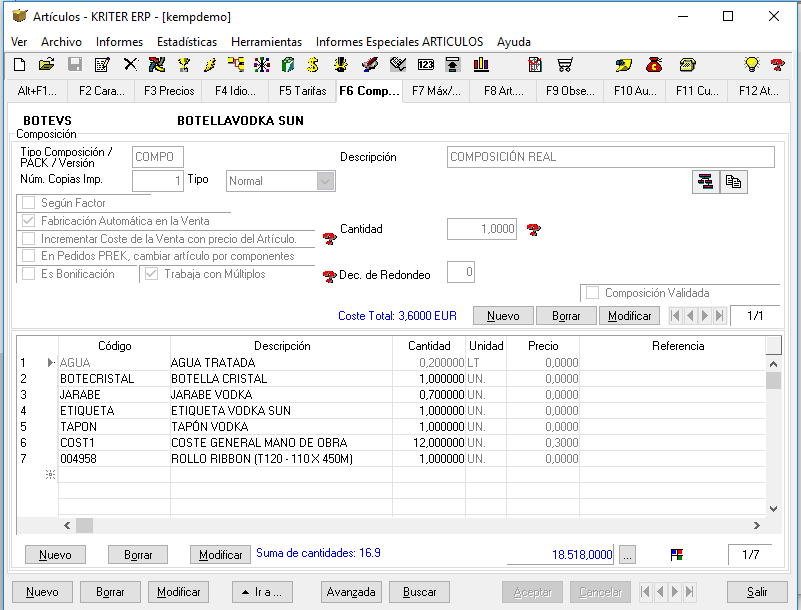Switch to the F9 Obse... tab

point(570,91)
